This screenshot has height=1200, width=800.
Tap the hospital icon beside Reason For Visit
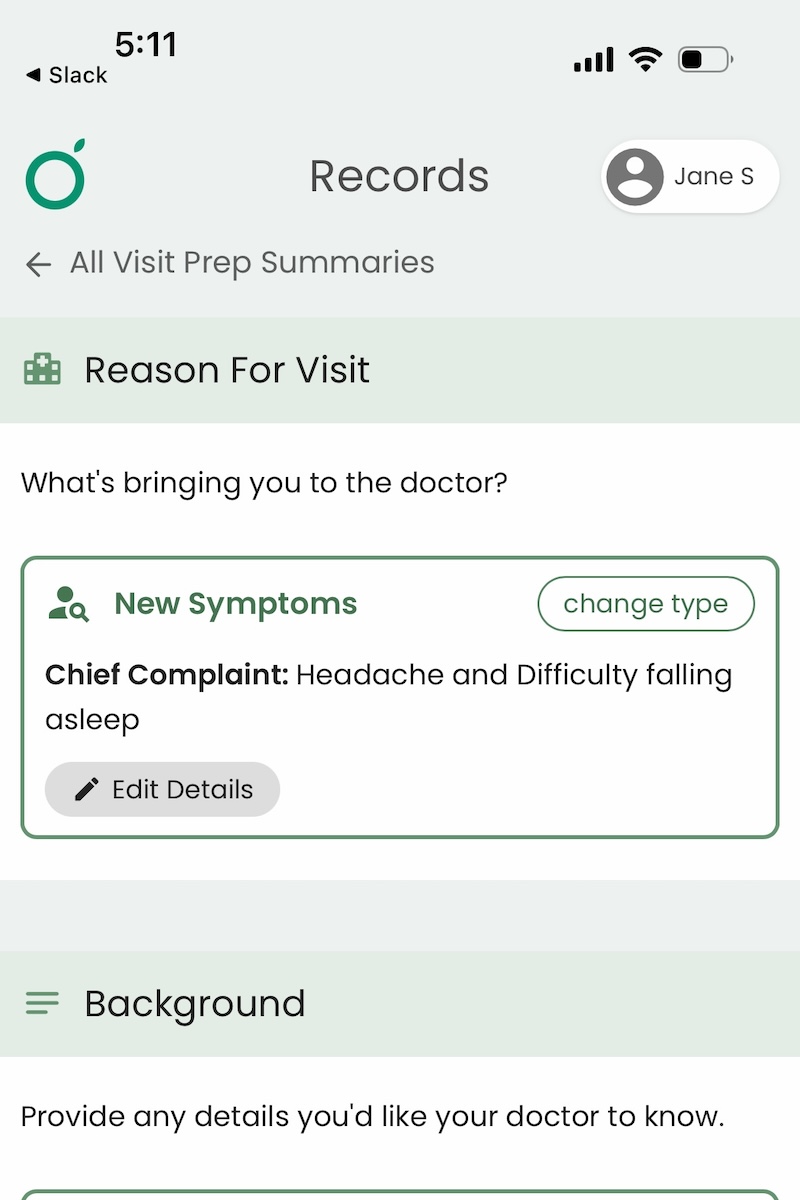[42, 371]
